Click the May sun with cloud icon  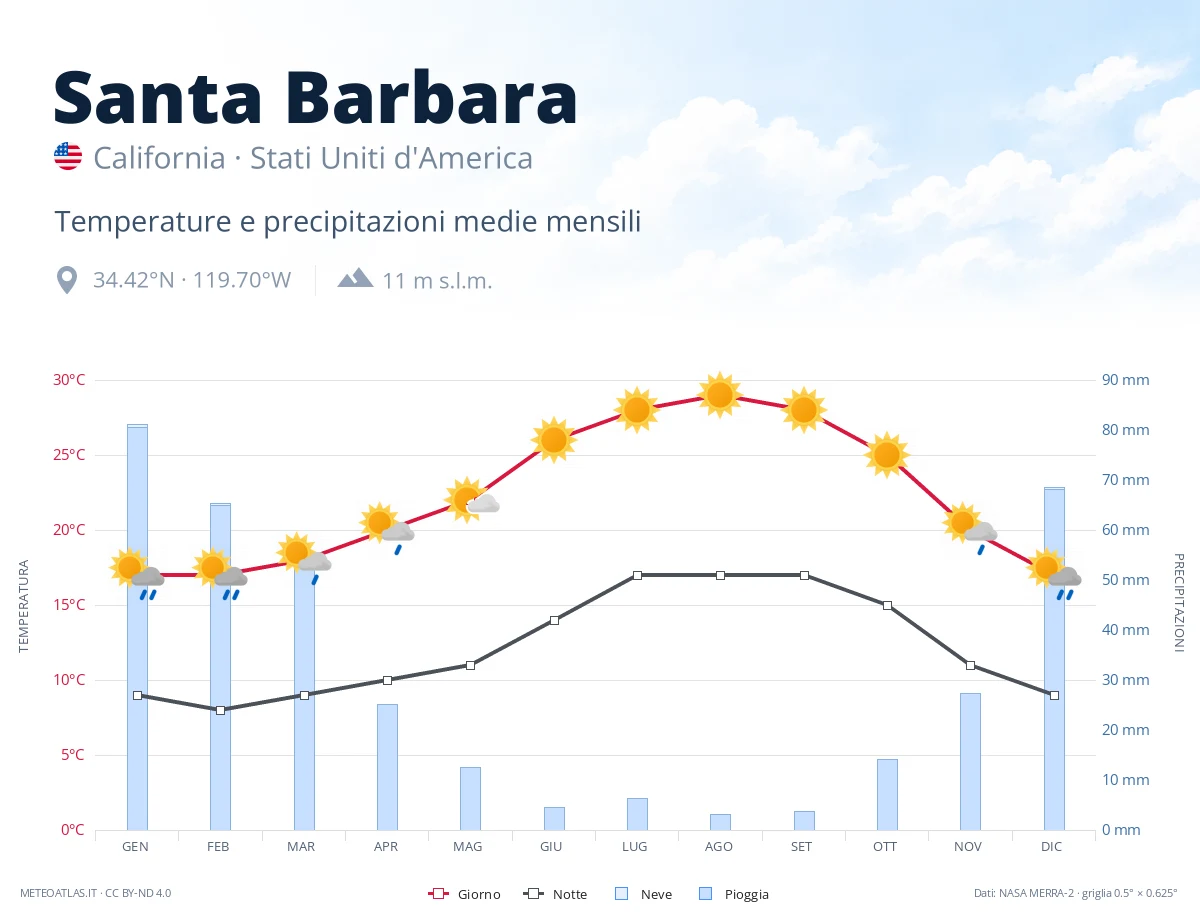(x=471, y=499)
